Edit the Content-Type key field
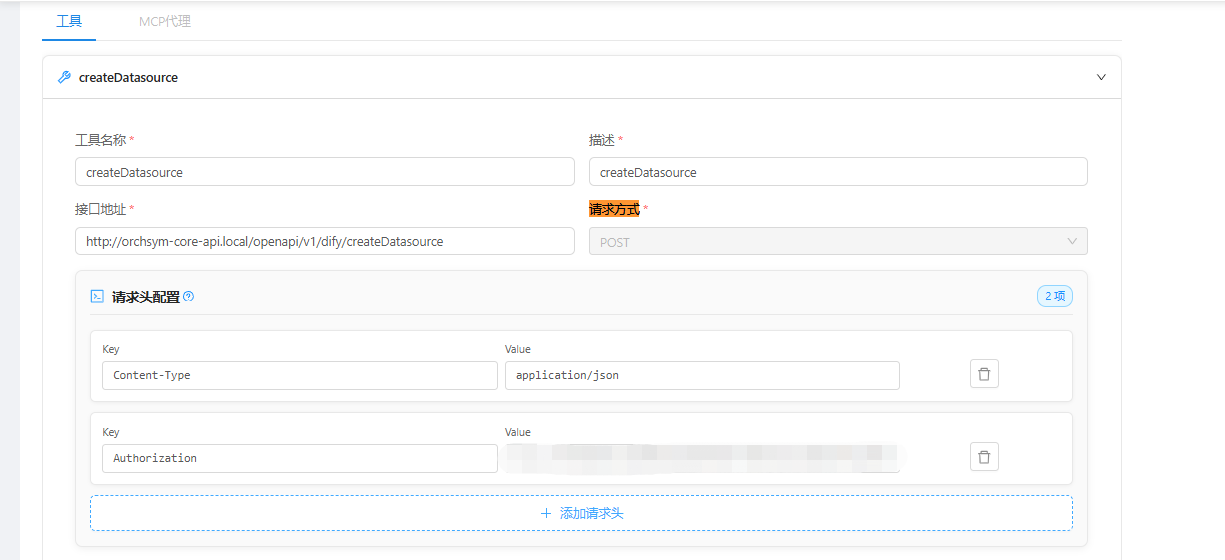 [x=299, y=375]
